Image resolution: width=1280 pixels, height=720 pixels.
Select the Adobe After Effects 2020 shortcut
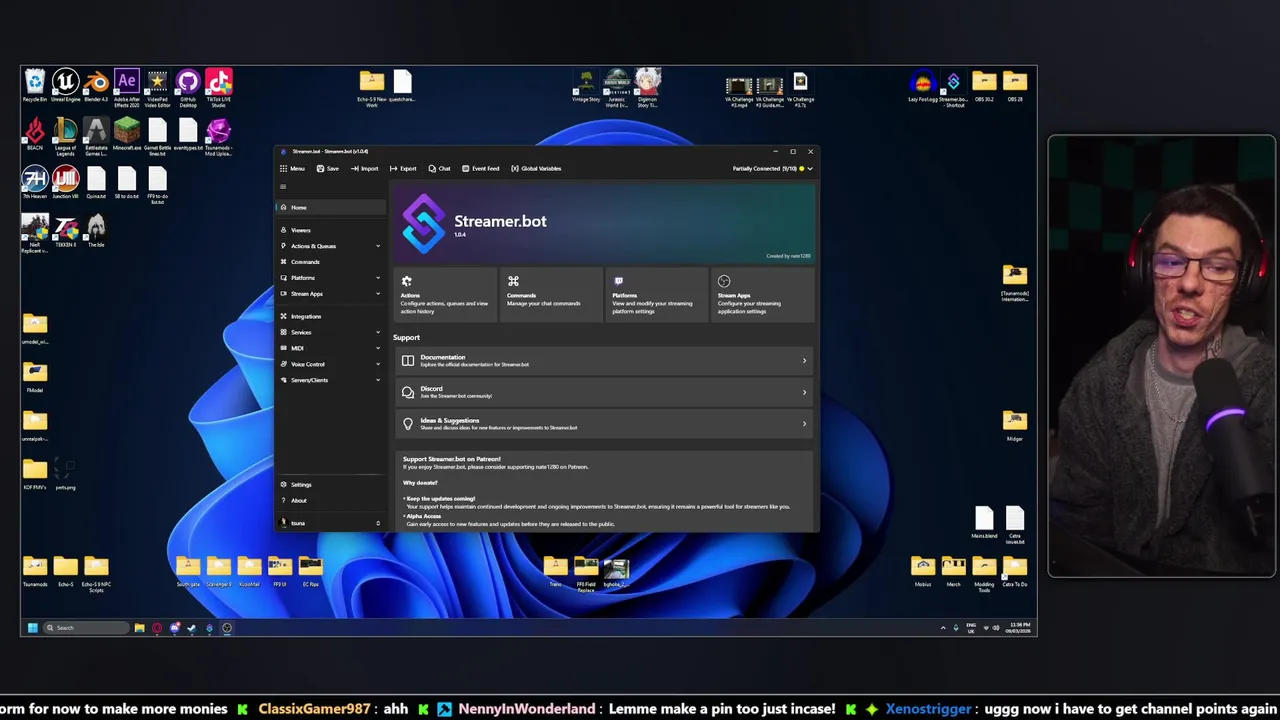coord(127,89)
